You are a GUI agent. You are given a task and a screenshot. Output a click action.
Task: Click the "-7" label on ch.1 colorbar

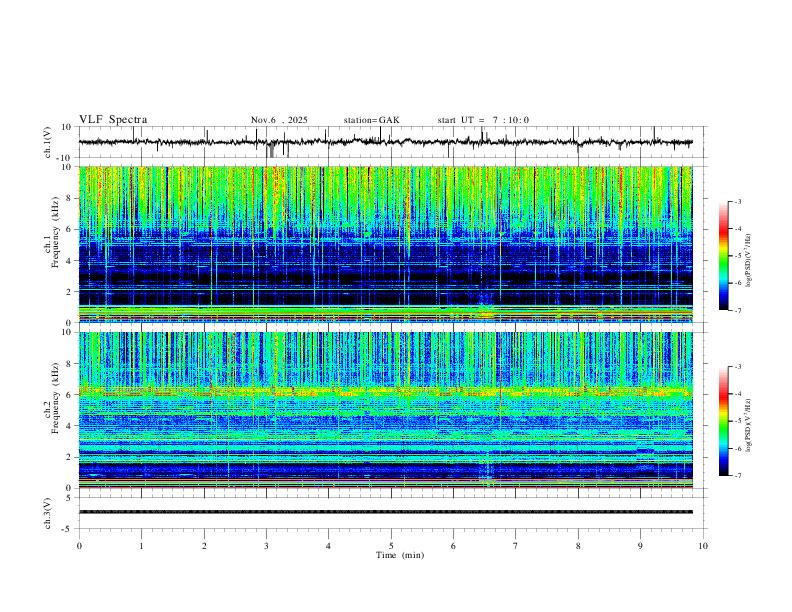point(738,310)
